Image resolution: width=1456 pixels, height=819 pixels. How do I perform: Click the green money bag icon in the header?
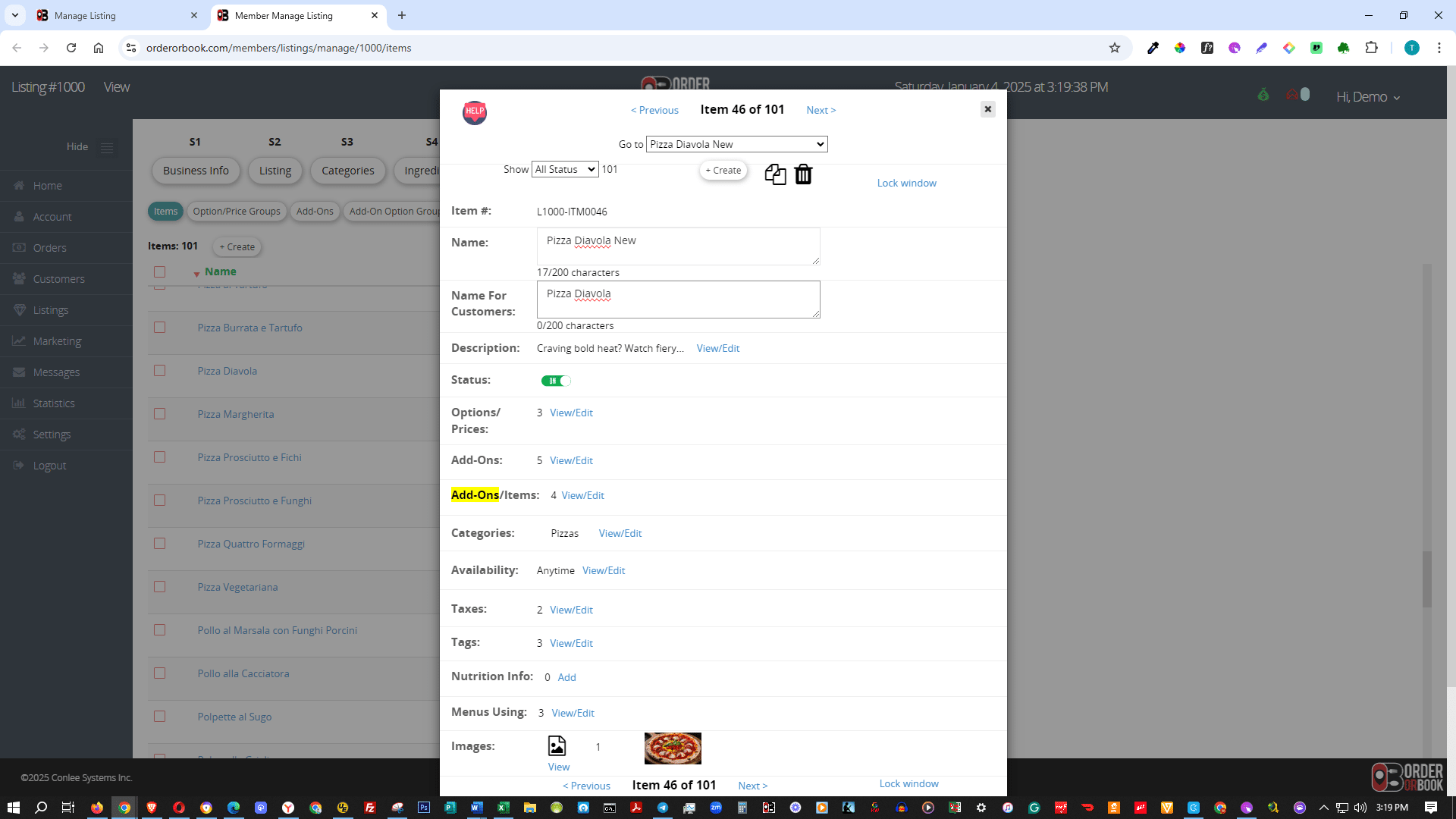coord(1263,96)
